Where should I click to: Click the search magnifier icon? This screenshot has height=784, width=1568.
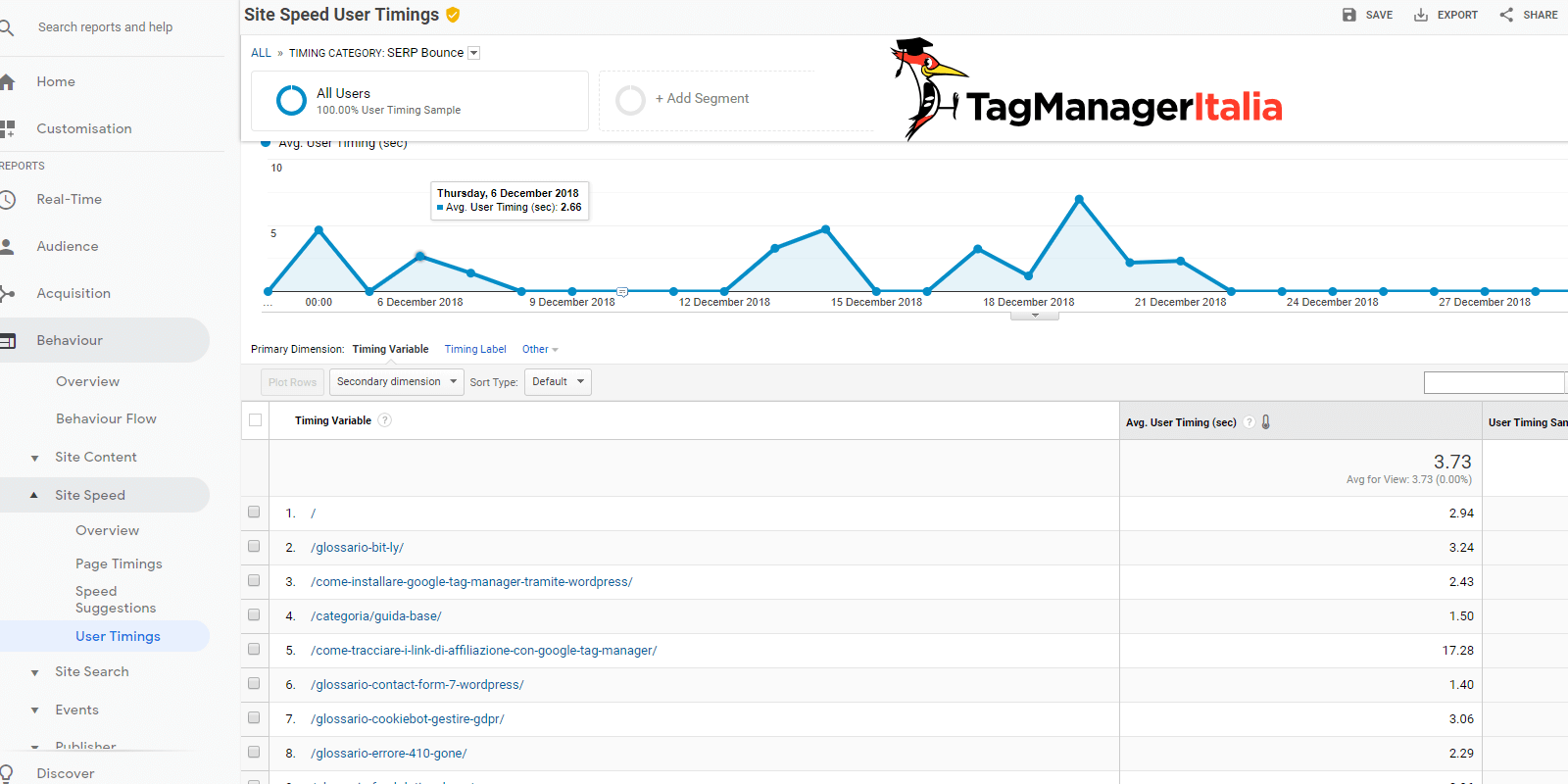[6, 27]
